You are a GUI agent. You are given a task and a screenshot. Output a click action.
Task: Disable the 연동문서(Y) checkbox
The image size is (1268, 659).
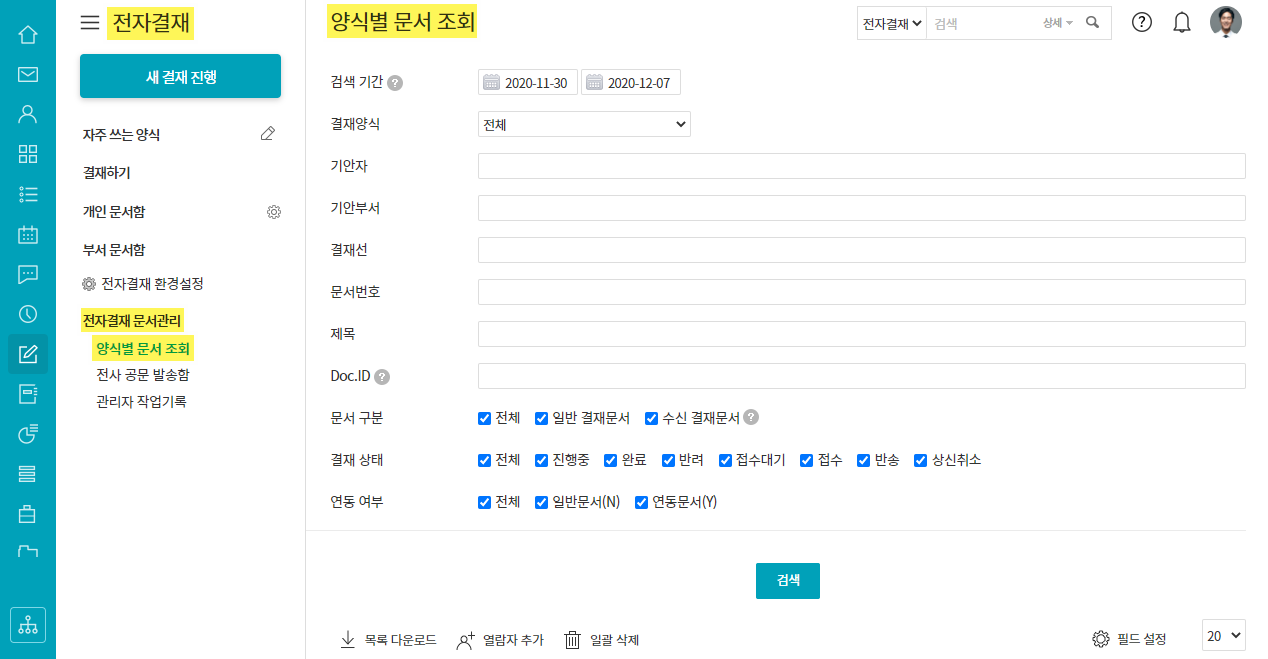(x=642, y=502)
